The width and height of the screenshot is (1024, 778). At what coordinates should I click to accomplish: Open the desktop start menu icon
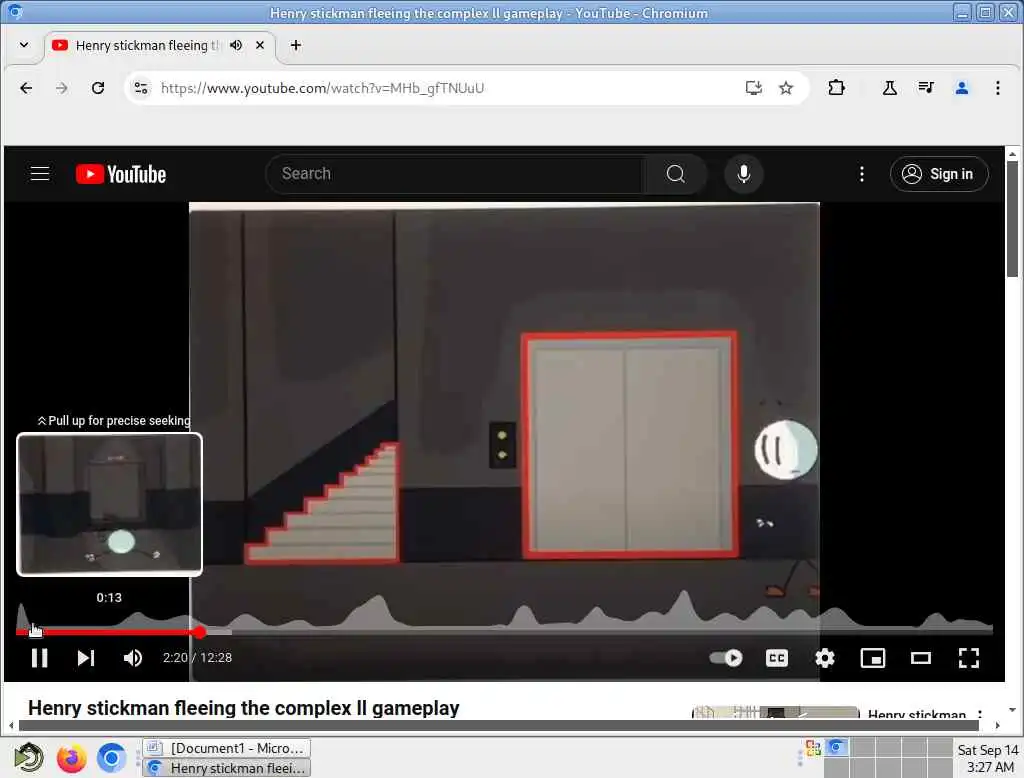(x=29, y=758)
